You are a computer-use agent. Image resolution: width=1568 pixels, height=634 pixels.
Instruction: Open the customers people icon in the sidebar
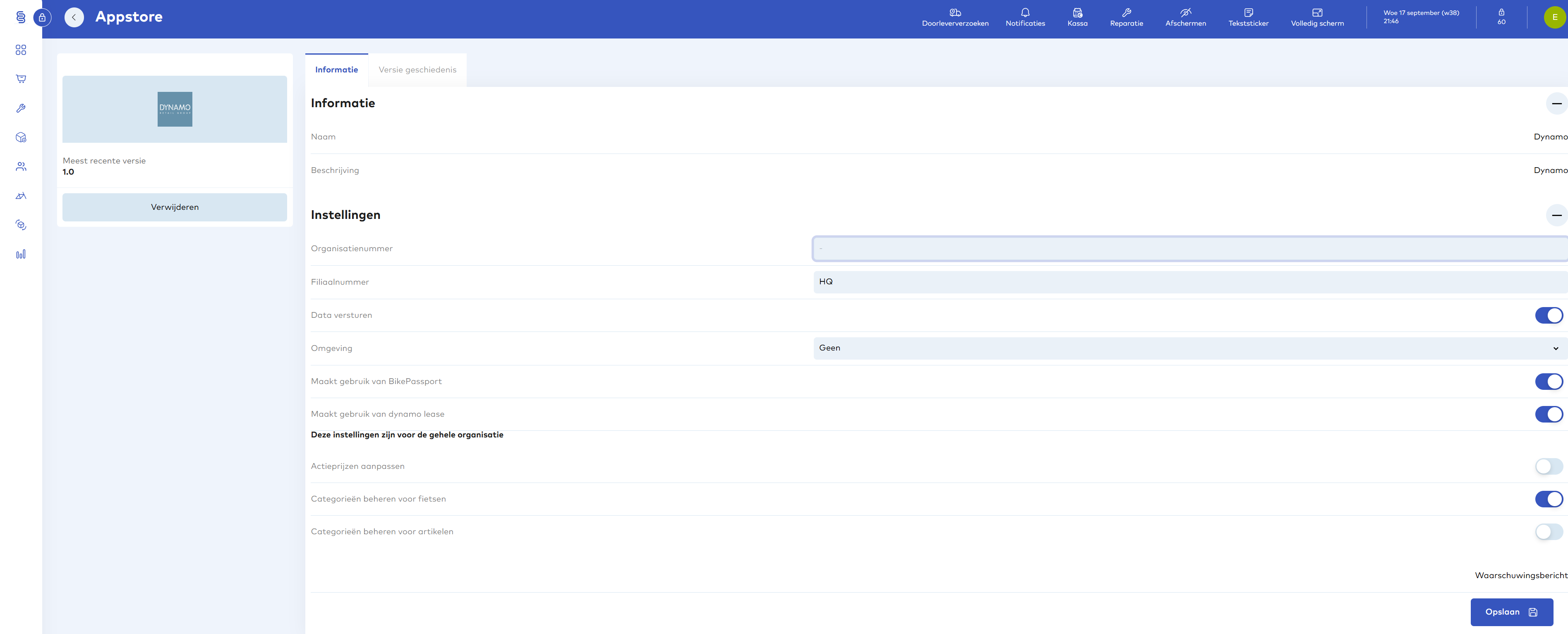click(21, 166)
